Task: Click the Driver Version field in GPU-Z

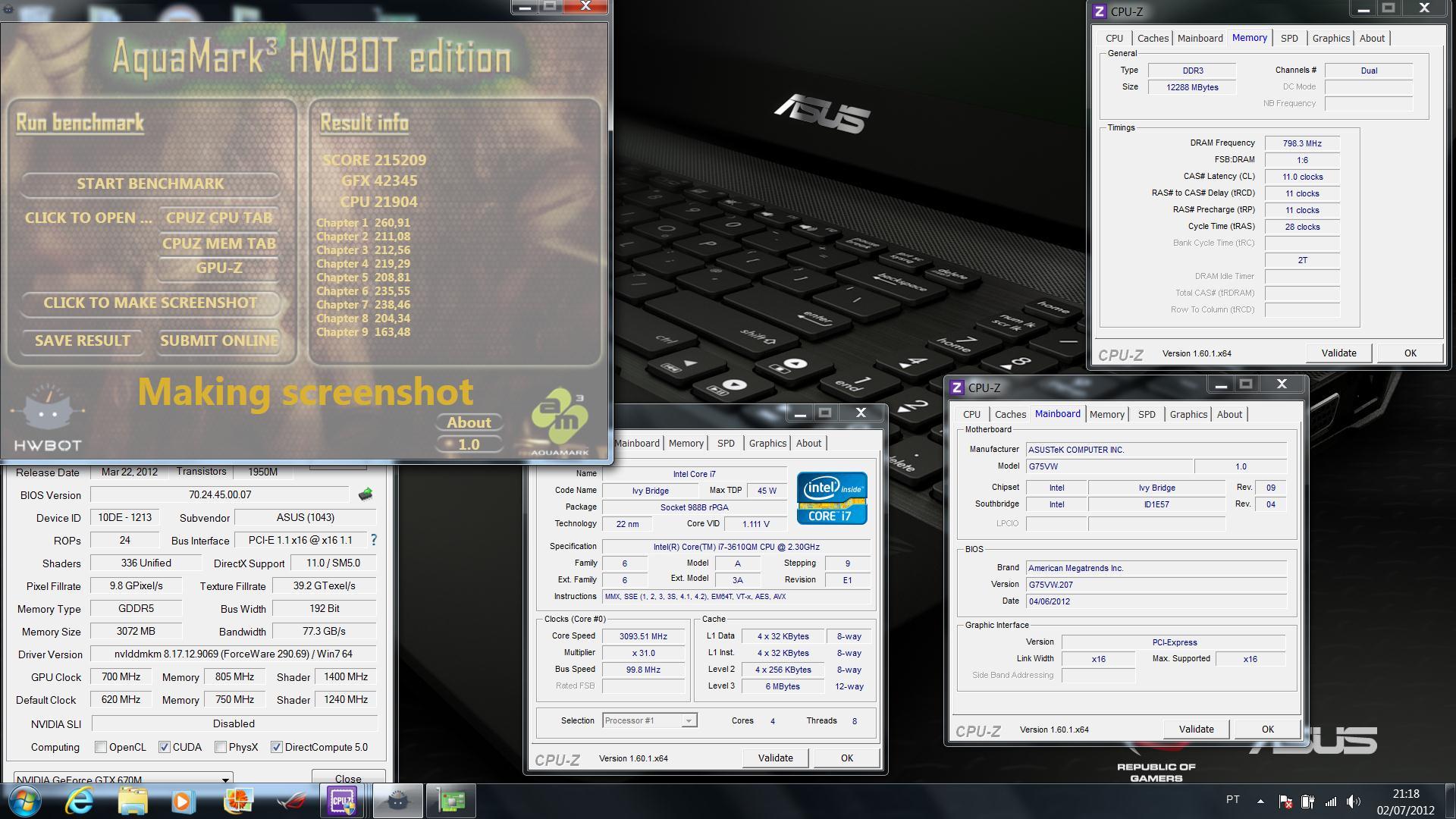Action: [x=233, y=654]
